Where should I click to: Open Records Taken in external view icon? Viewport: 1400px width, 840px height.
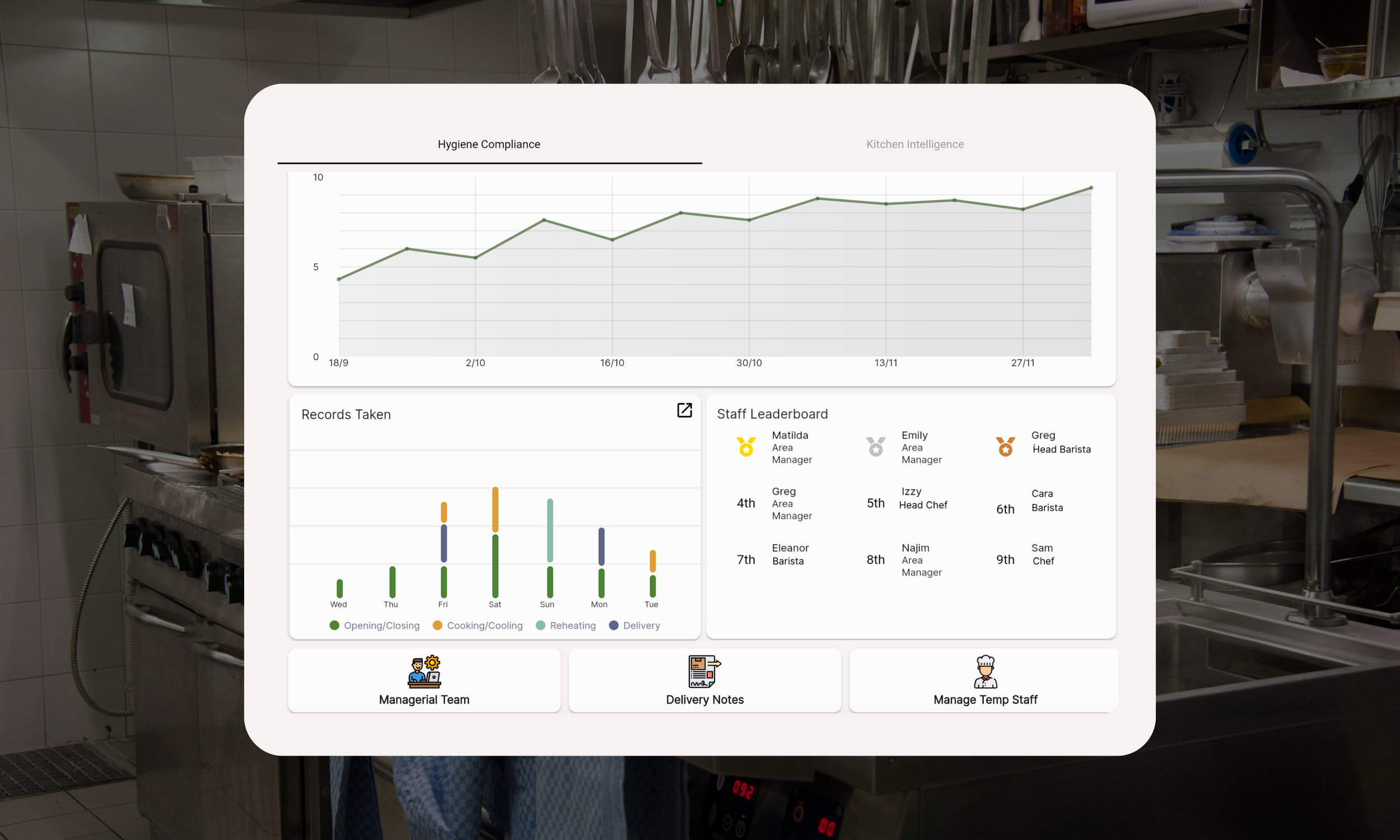[x=684, y=410]
